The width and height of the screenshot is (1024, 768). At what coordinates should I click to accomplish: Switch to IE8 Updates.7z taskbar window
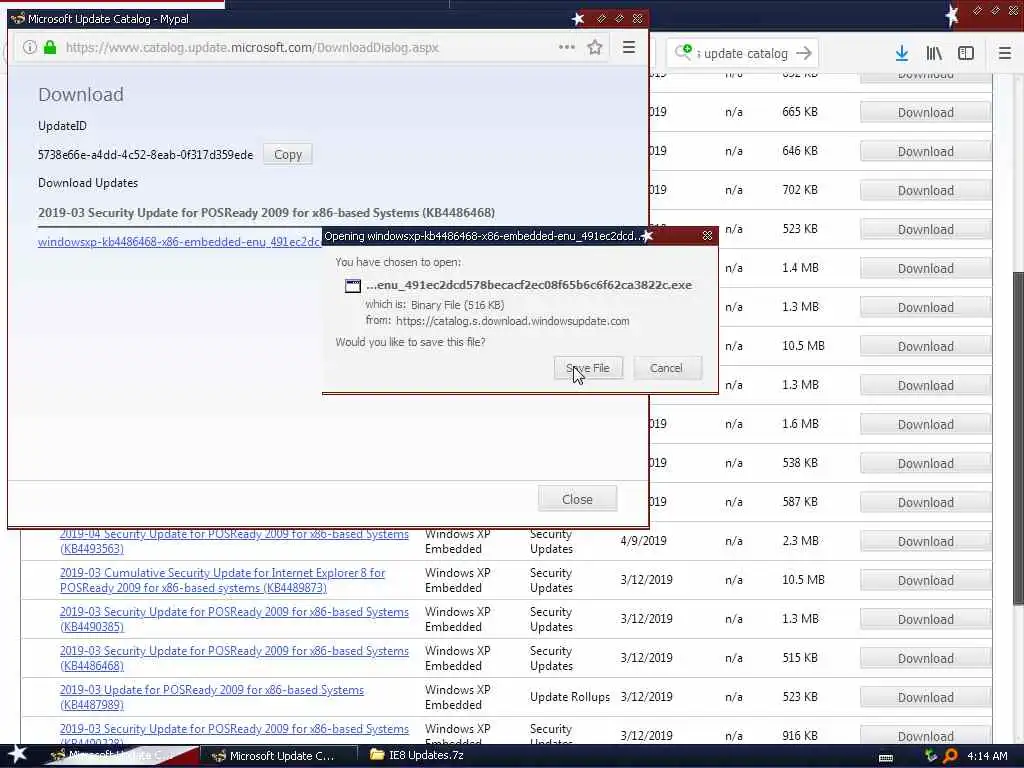coord(418,756)
